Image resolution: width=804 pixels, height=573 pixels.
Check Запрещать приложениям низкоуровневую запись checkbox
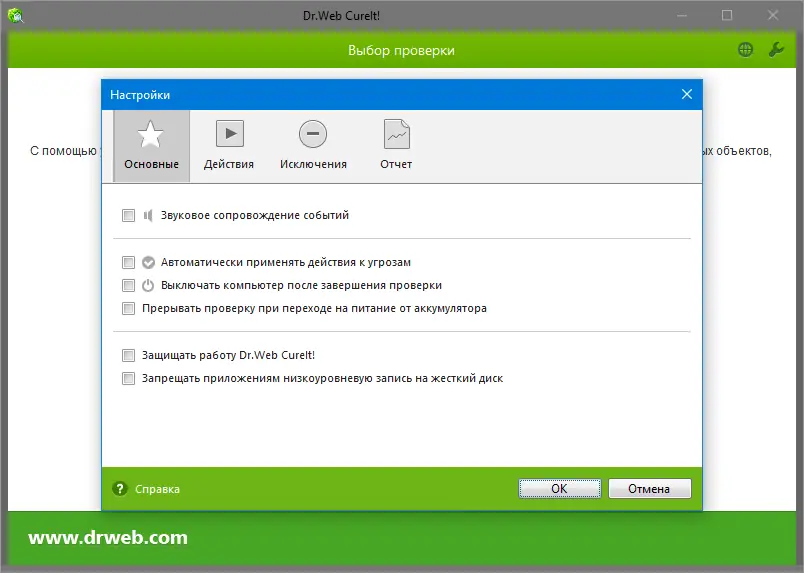point(128,379)
